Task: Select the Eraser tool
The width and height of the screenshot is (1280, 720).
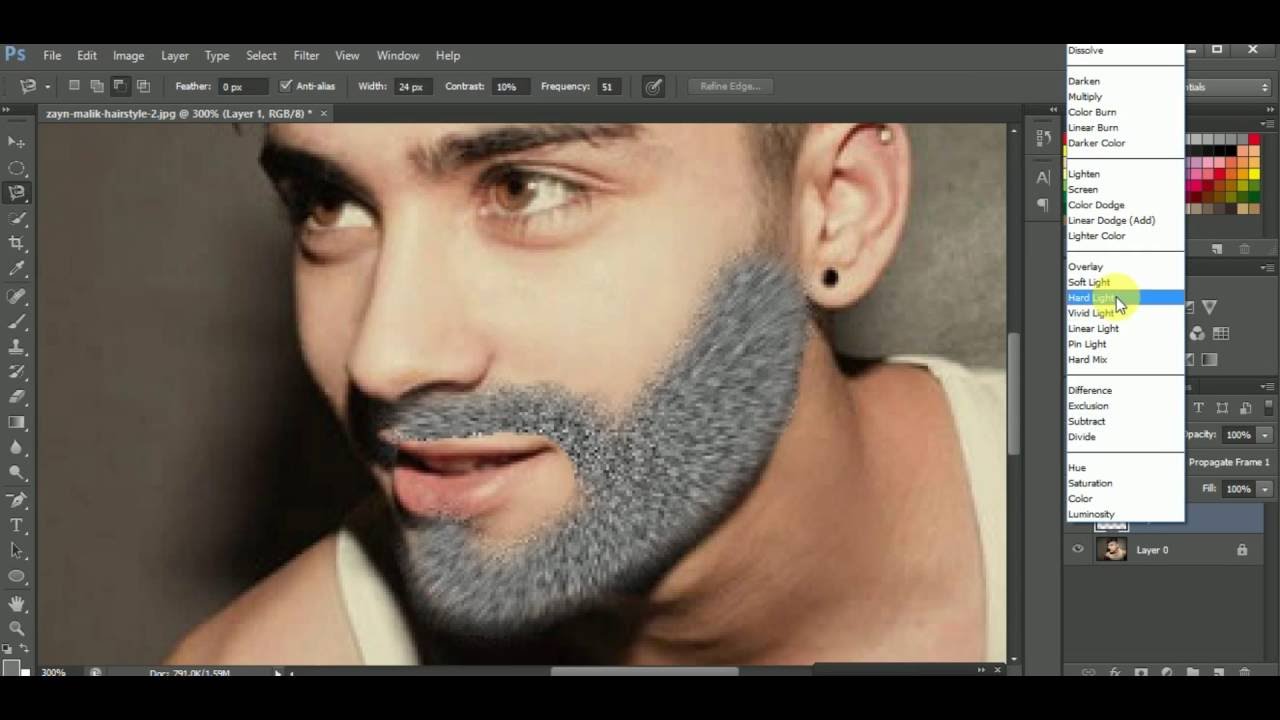Action: click(x=16, y=397)
